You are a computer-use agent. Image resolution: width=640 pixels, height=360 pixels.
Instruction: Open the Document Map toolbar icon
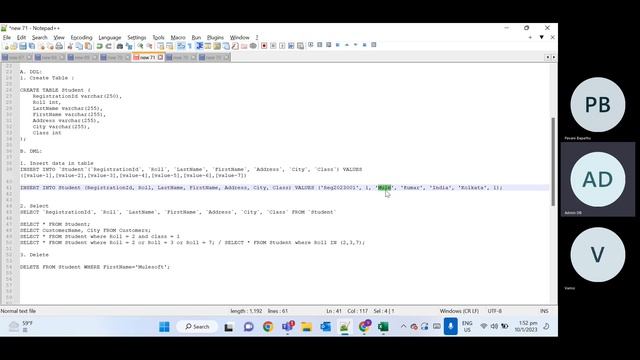click(x=217, y=46)
